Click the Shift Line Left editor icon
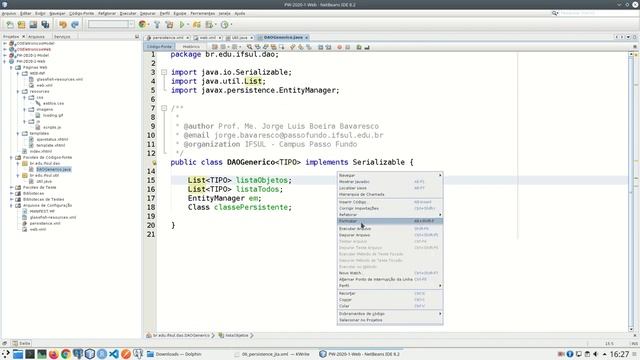640x360 pixels. pos(320,47)
